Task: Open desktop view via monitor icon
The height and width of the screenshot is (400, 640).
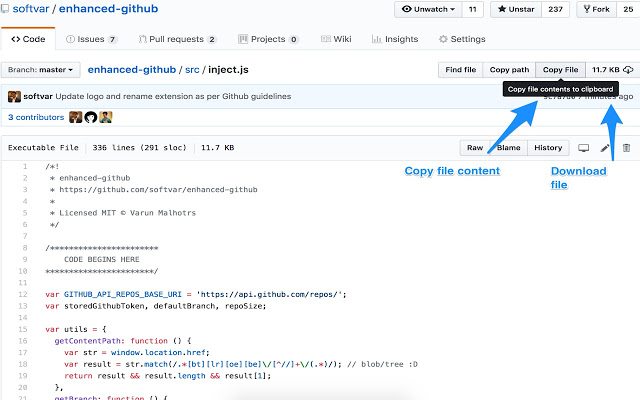Action: [583, 148]
